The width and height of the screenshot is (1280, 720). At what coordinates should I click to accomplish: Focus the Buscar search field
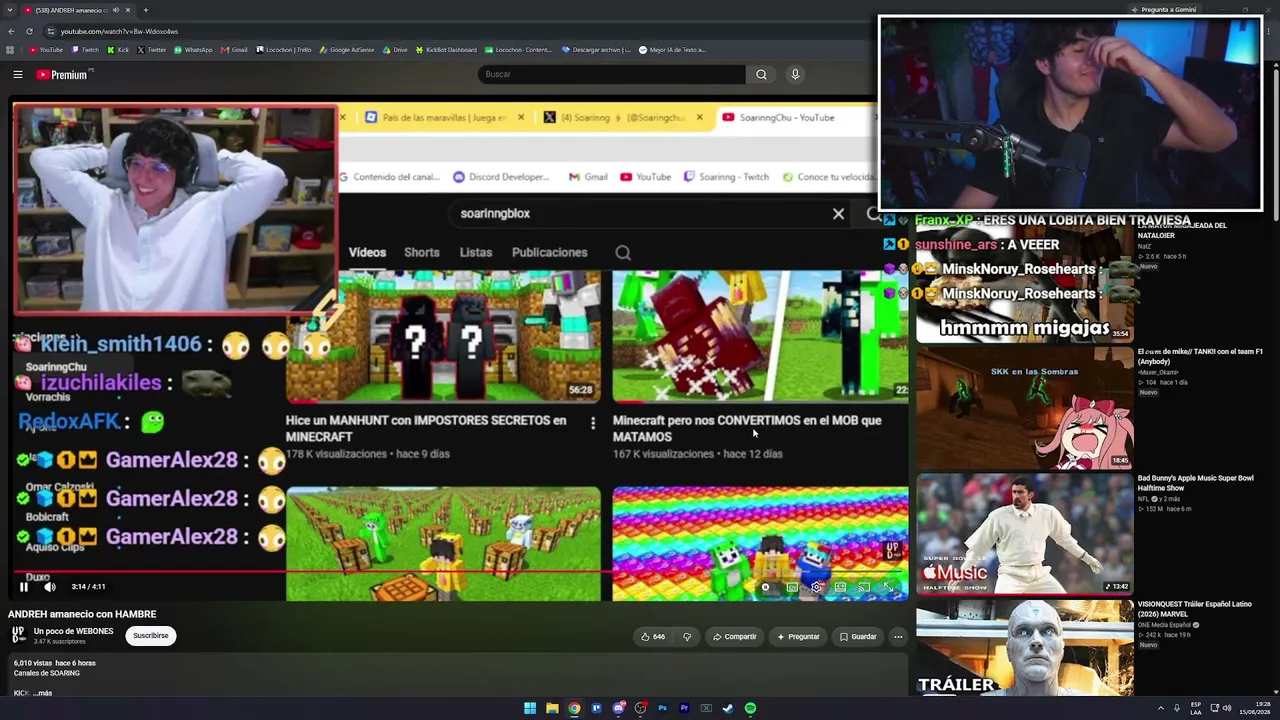[611, 74]
